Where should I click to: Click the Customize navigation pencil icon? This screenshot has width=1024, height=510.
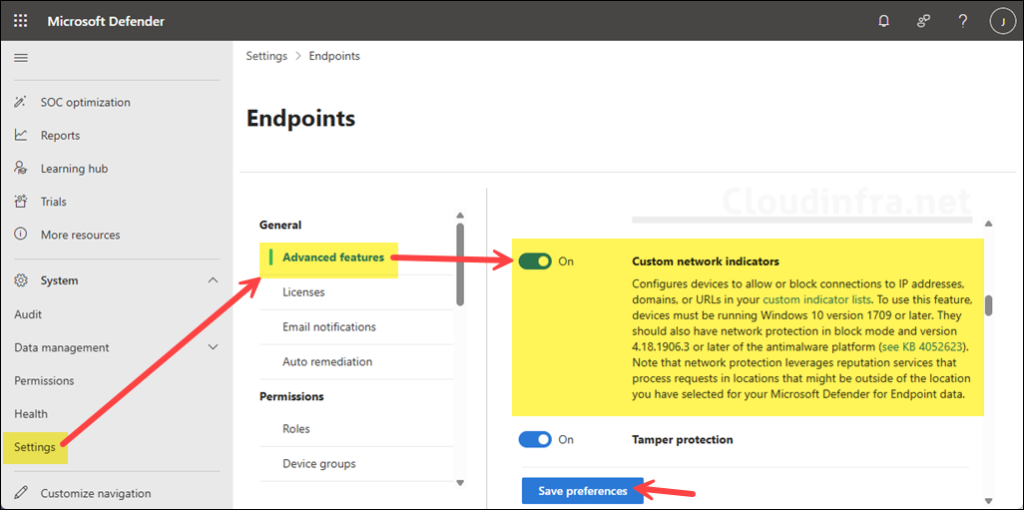tap(21, 493)
